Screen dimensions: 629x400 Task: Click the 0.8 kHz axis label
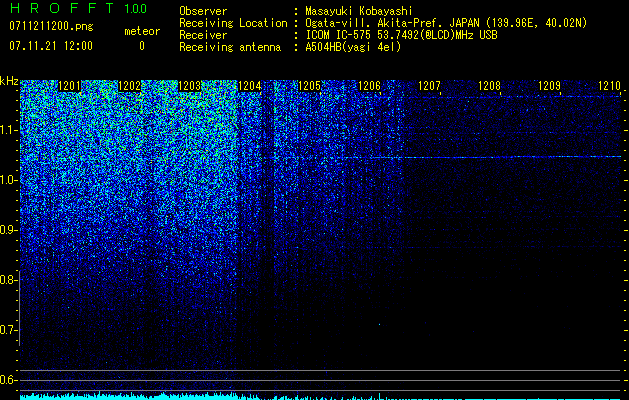point(7,280)
